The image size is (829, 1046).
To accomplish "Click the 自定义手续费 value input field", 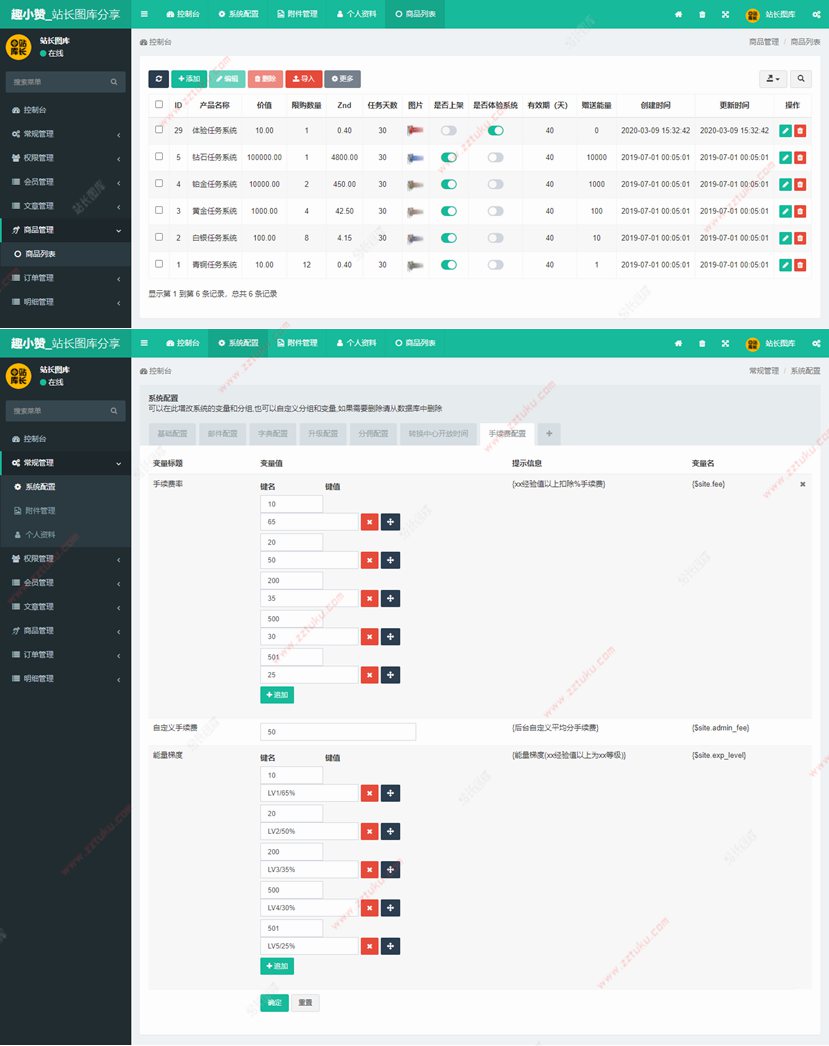I will [337, 732].
